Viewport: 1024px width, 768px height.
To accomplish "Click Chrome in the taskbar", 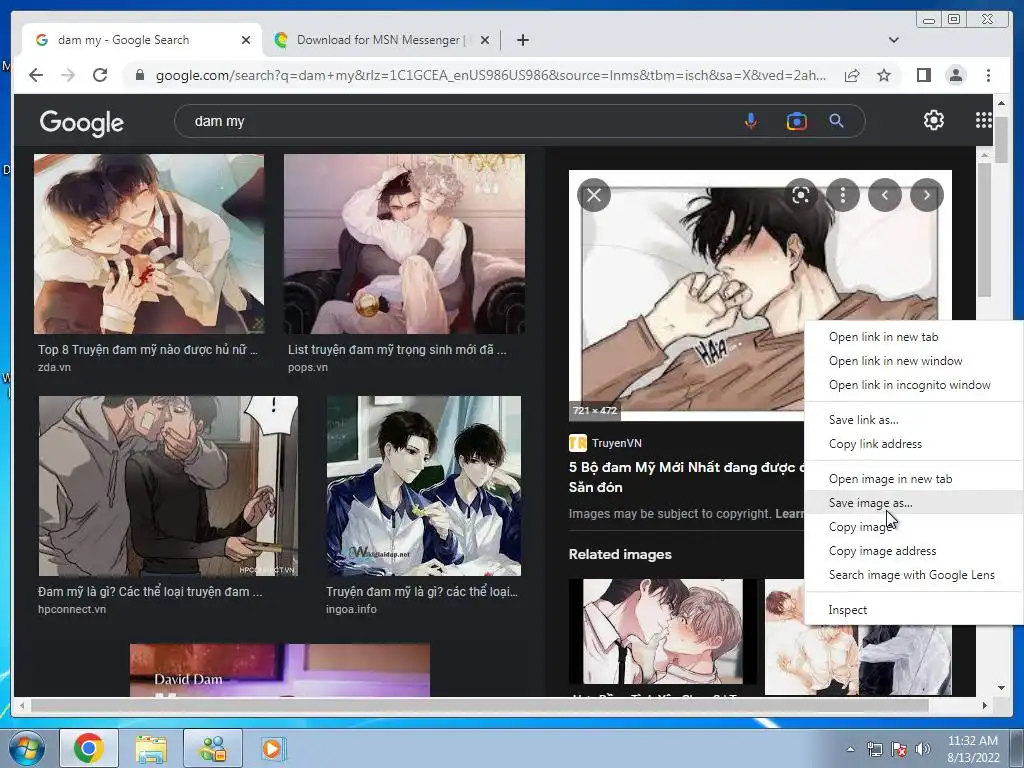I will pyautogui.click(x=89, y=748).
